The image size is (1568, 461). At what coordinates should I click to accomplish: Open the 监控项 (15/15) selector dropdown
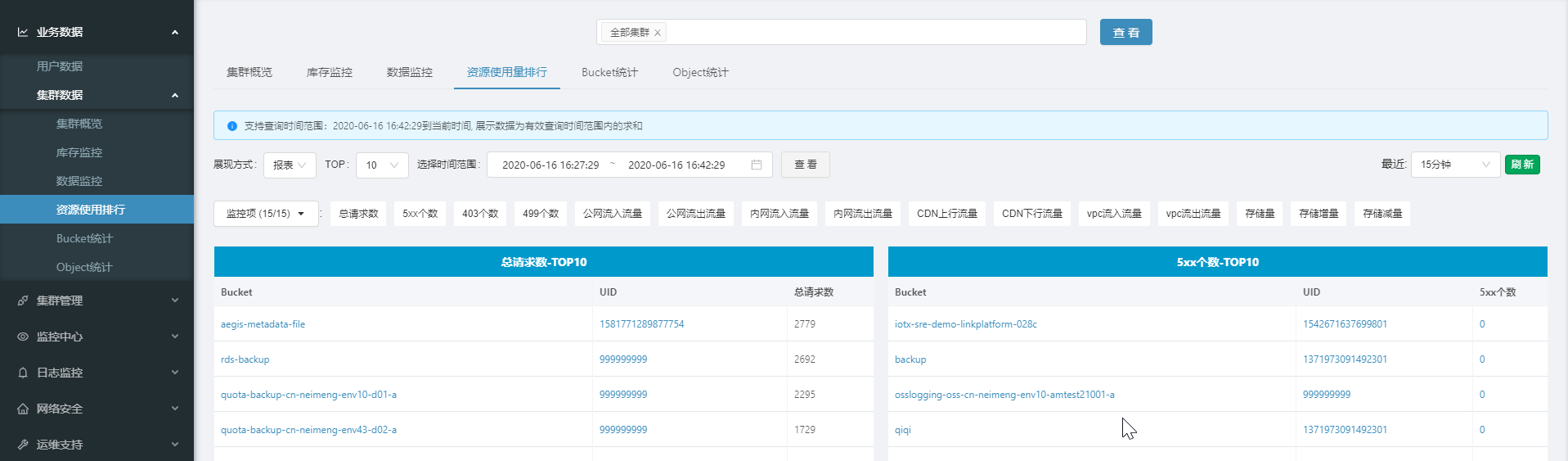click(x=266, y=214)
